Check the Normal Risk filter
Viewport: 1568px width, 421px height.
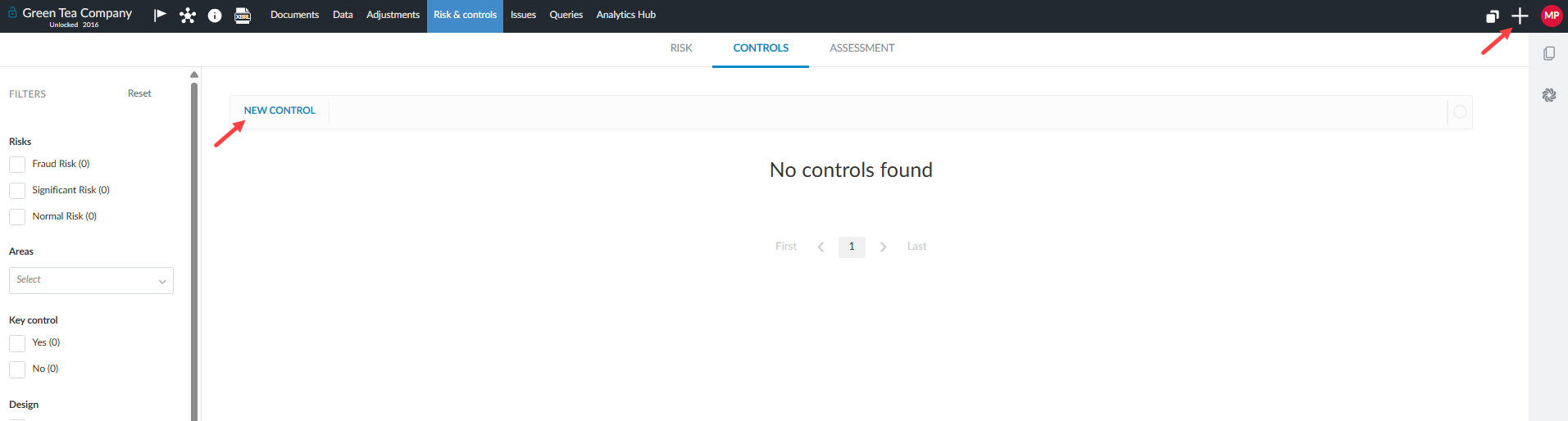point(17,217)
